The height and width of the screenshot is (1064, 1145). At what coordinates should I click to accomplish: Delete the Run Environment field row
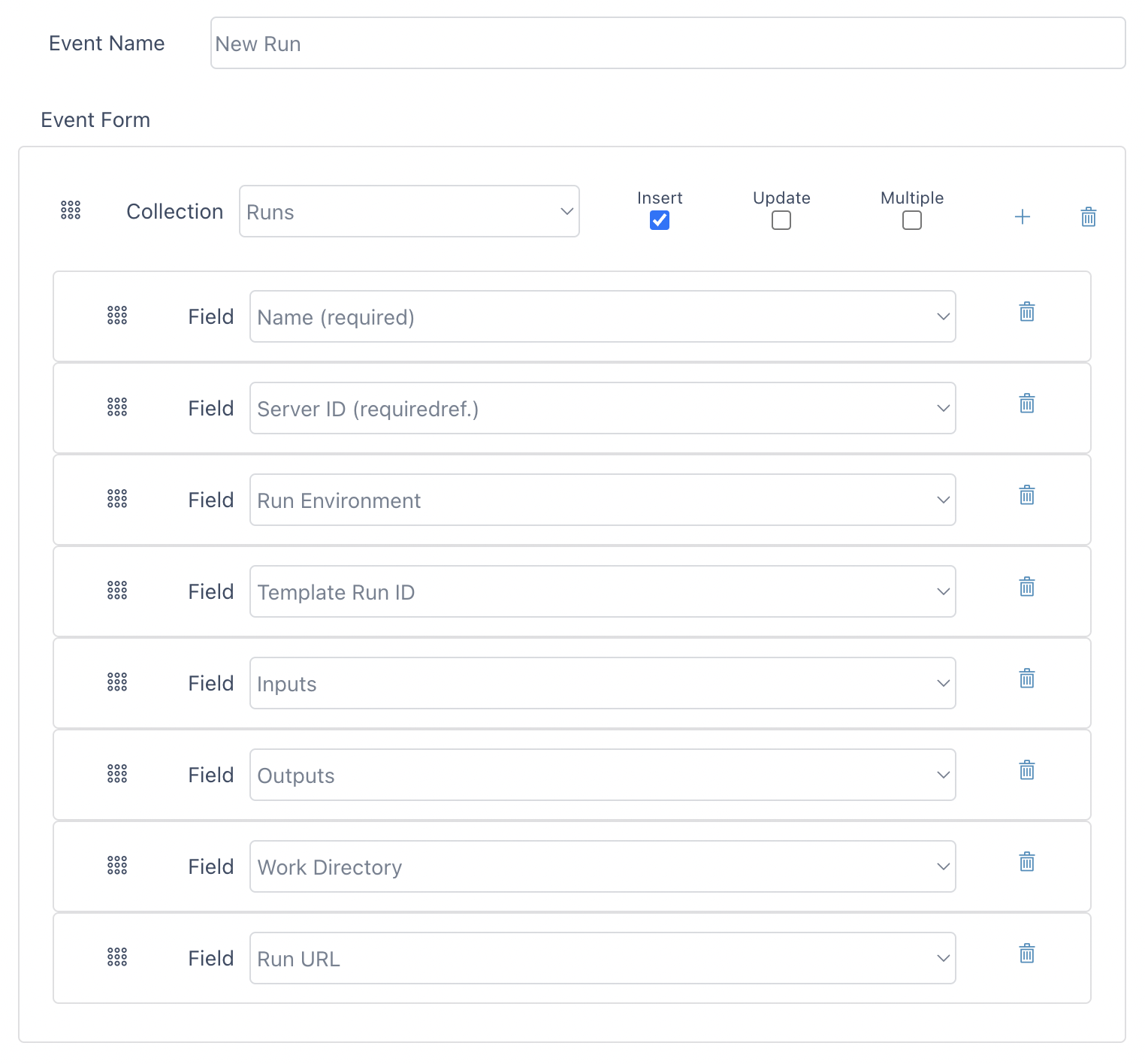point(1026,495)
